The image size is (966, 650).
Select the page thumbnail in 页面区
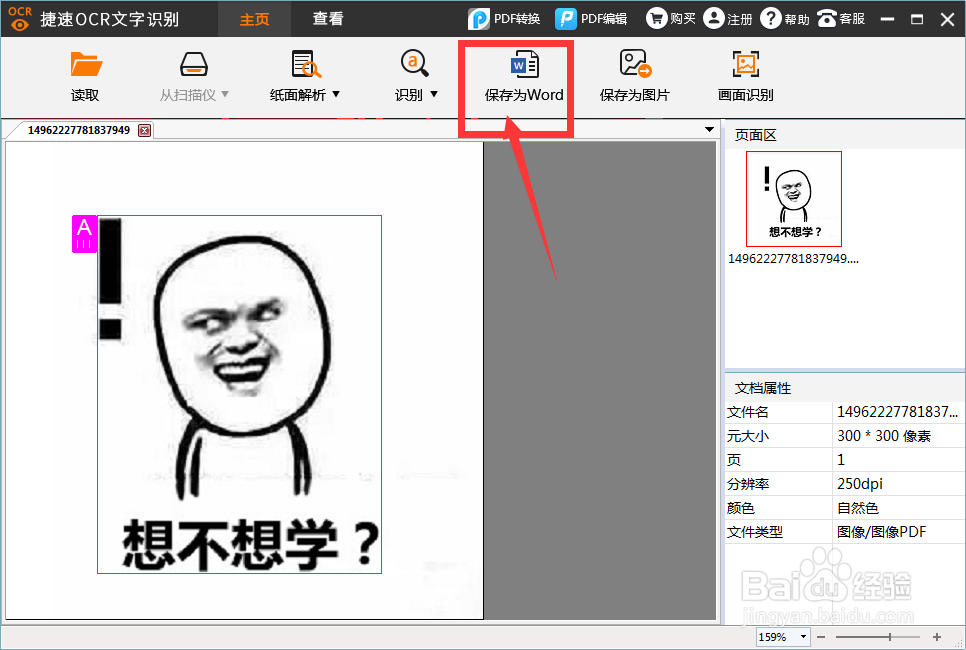tap(794, 199)
